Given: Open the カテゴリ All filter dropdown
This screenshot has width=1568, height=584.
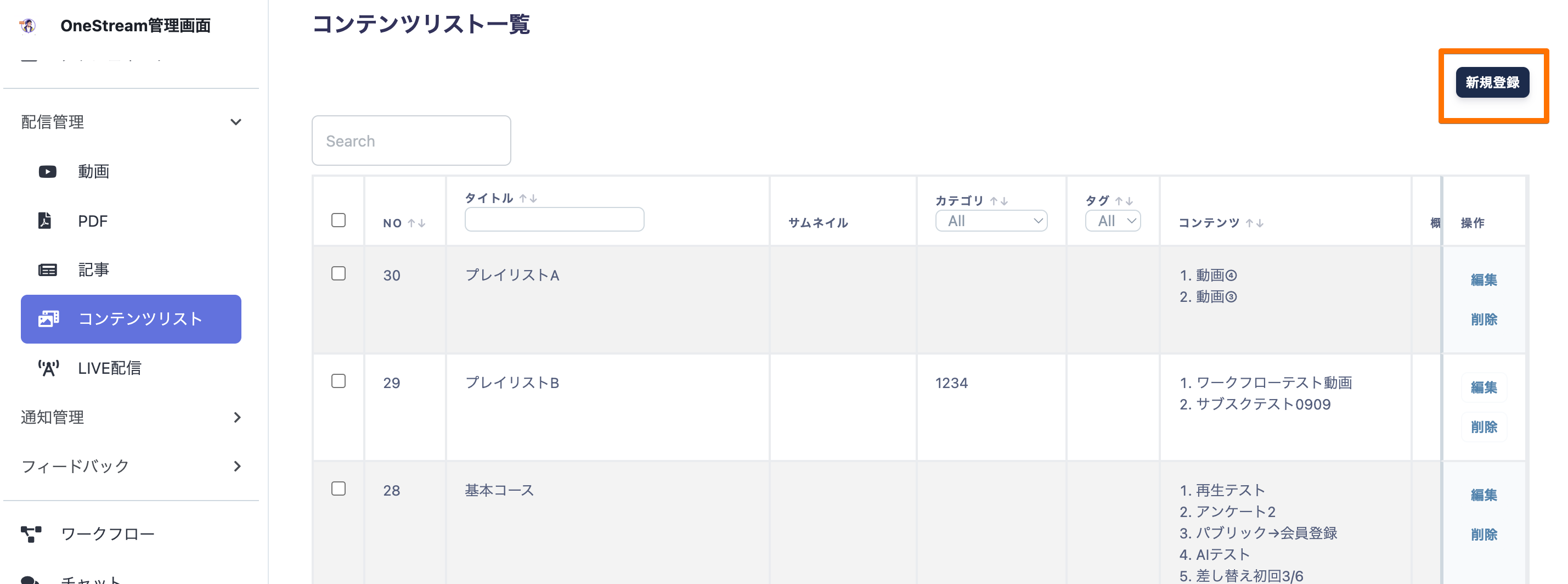Looking at the screenshot, I should click(x=991, y=221).
